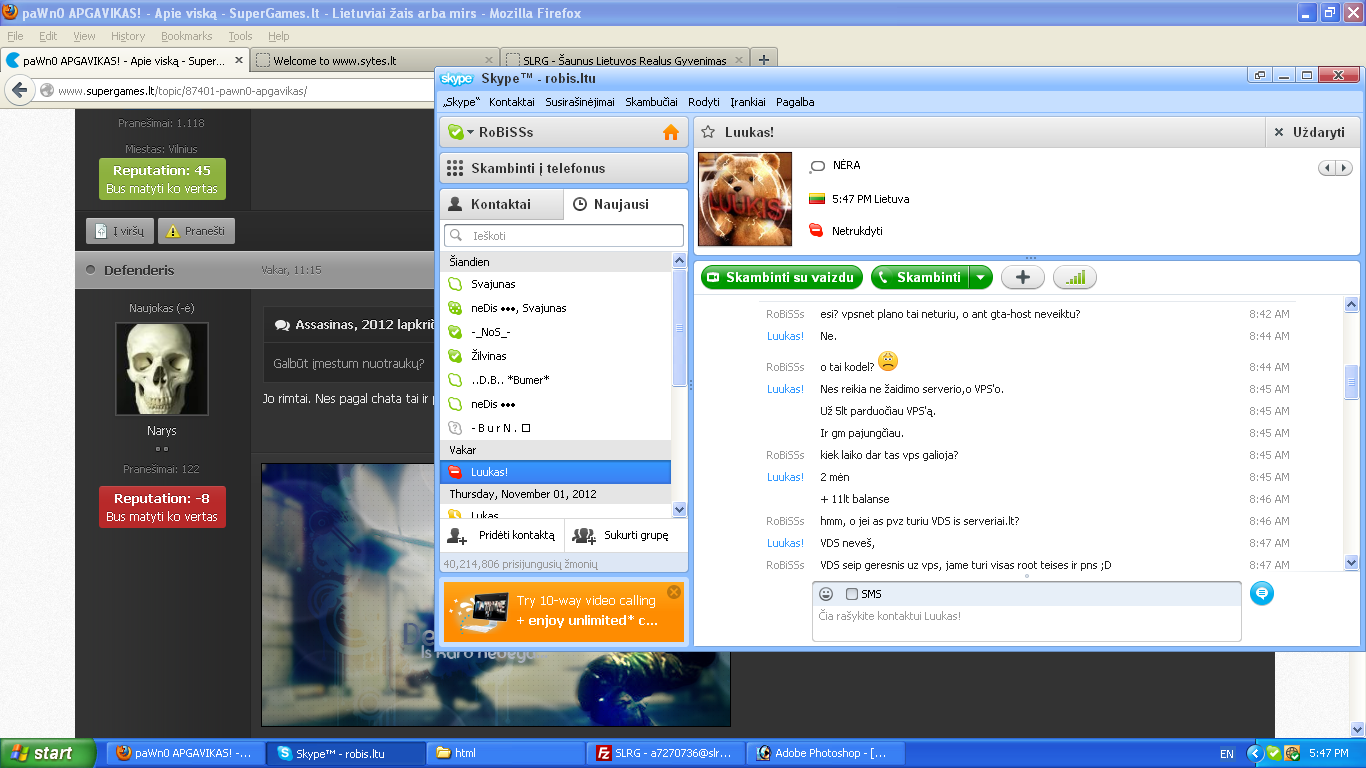Select -_NoS_- contact
The height and width of the screenshot is (768, 1366).
point(556,332)
